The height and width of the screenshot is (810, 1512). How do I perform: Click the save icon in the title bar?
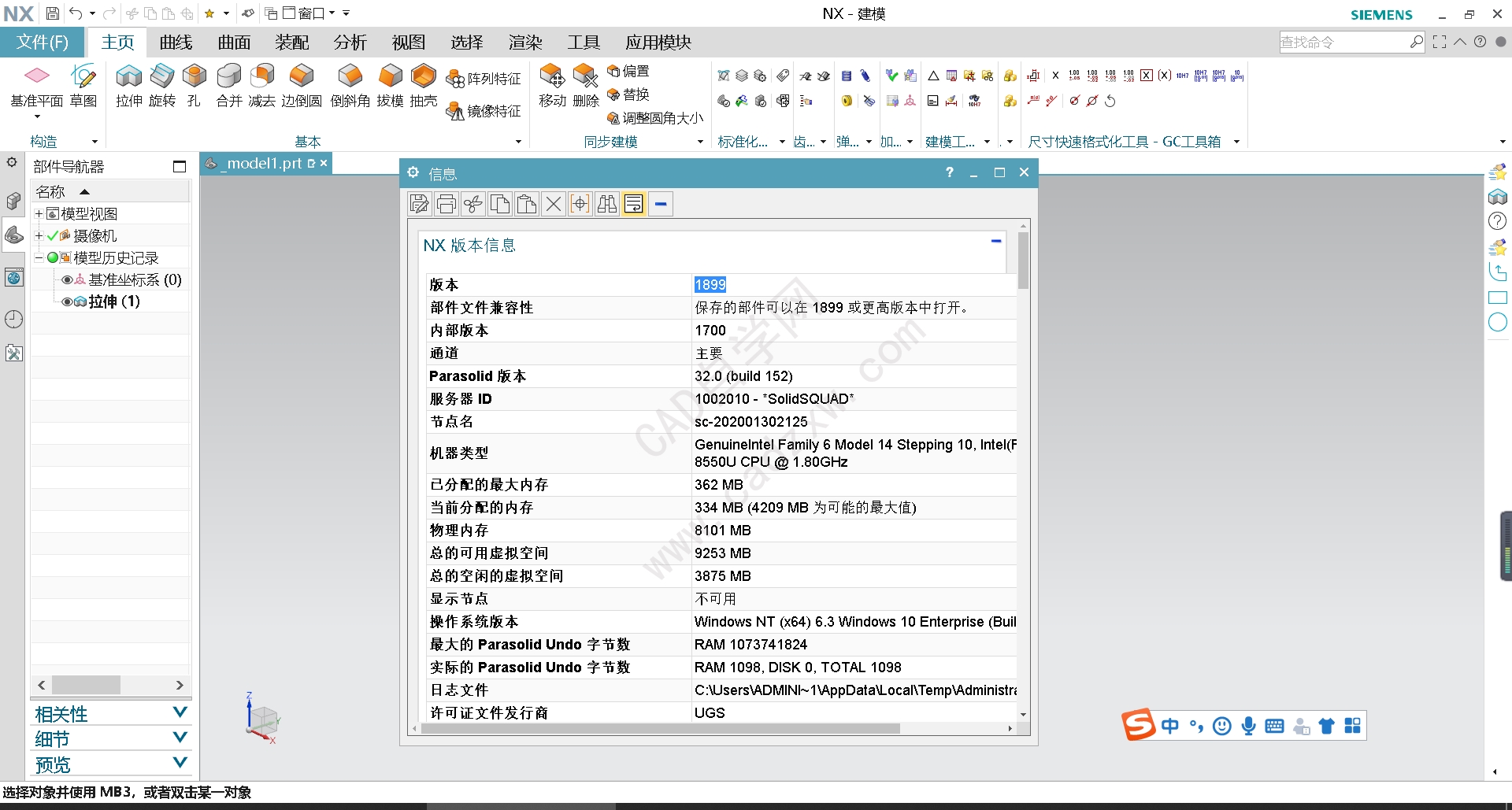coord(53,13)
